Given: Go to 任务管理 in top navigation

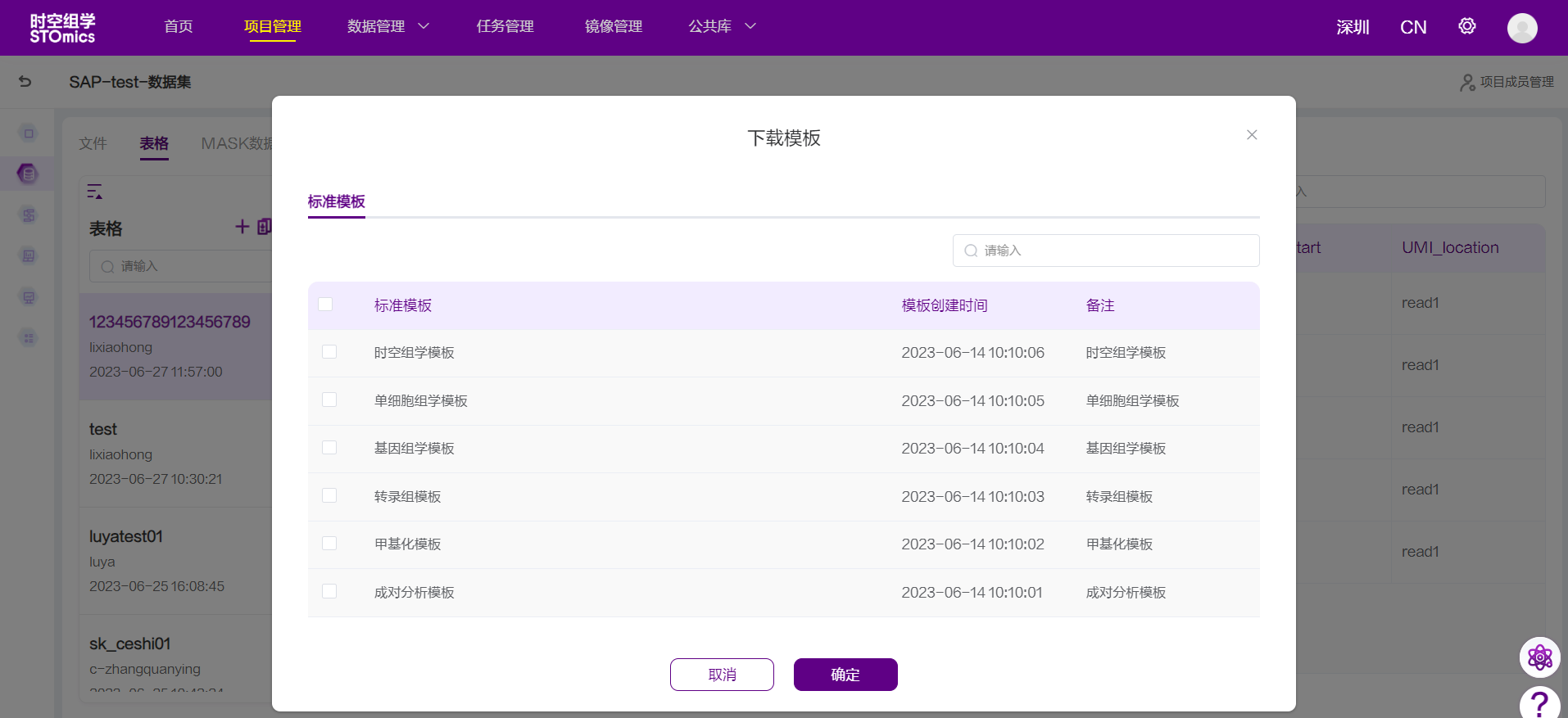Looking at the screenshot, I should click(x=505, y=27).
